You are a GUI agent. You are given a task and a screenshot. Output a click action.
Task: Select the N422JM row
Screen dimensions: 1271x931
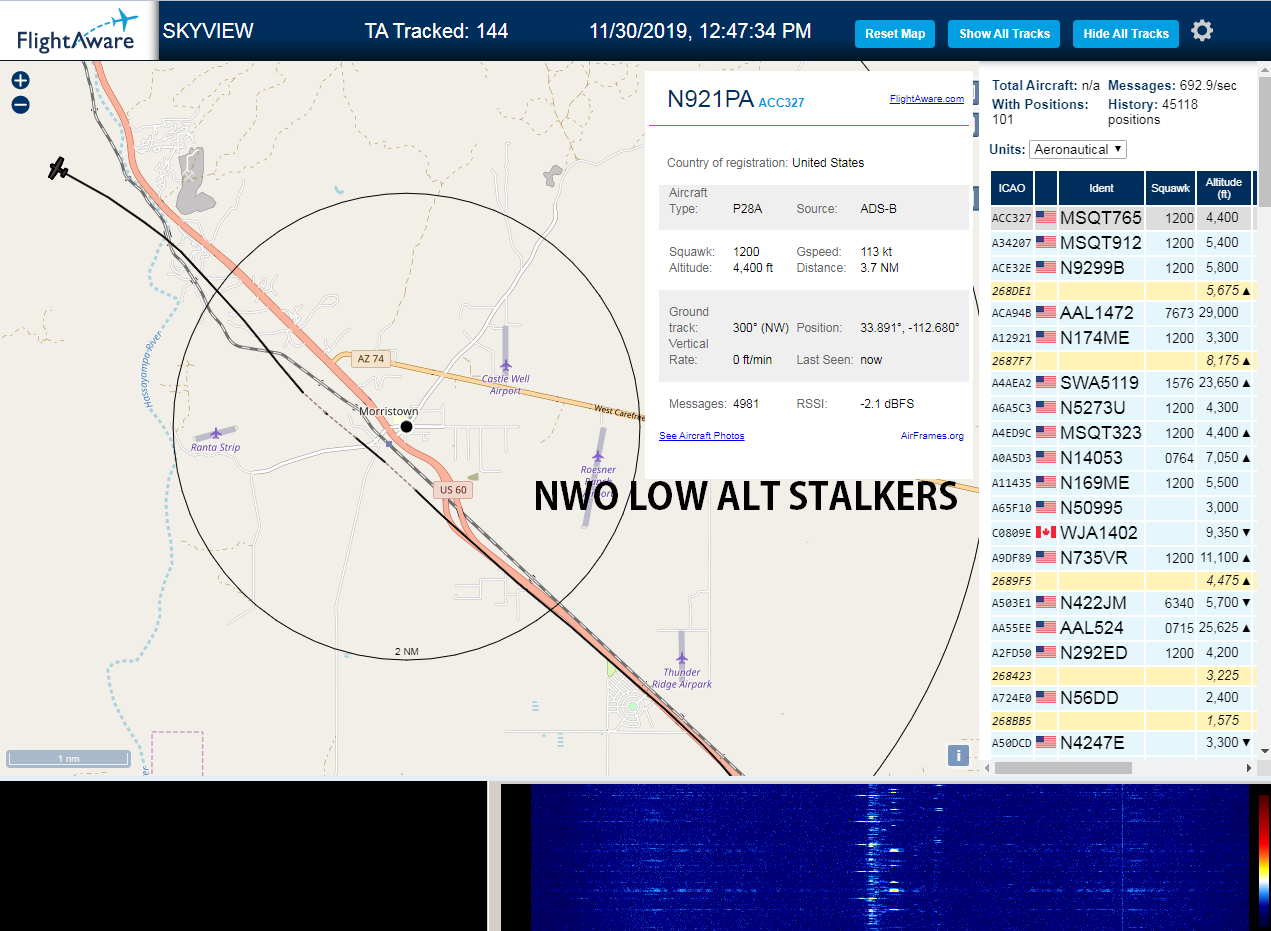tap(1123, 603)
